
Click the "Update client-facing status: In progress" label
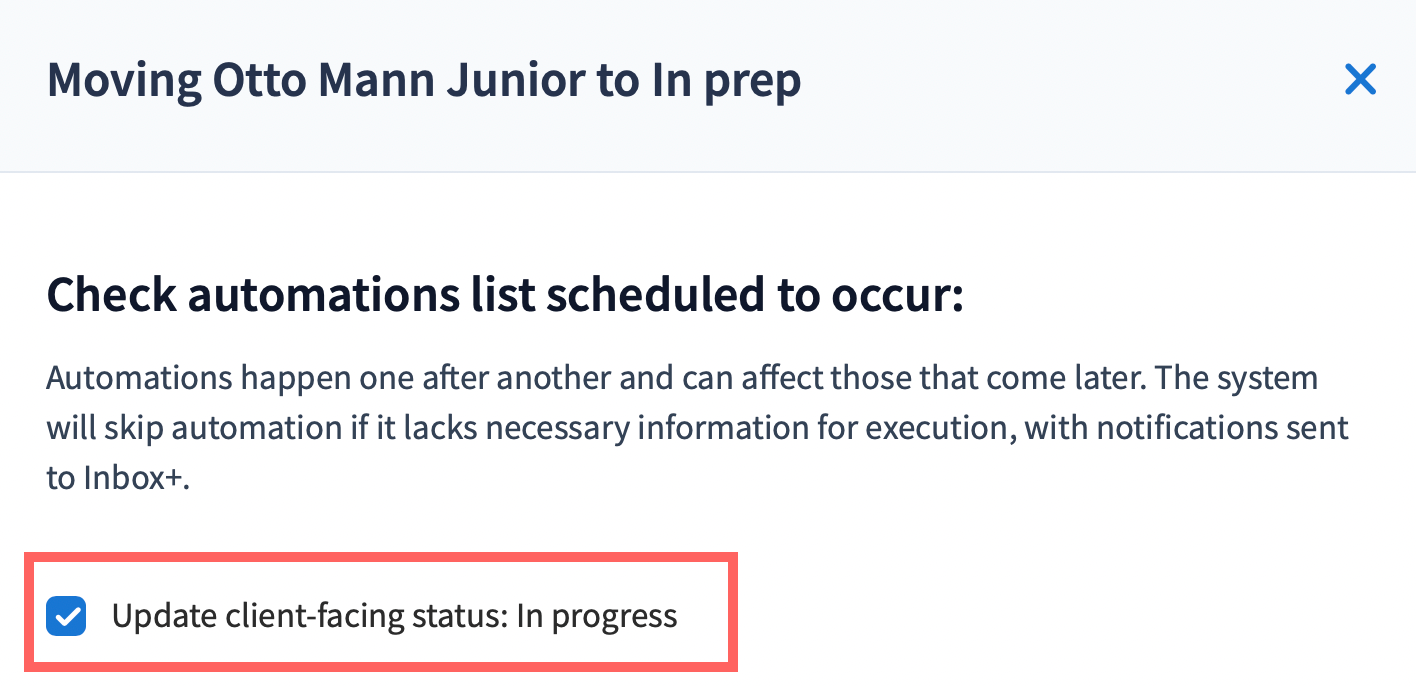pyautogui.click(x=394, y=616)
